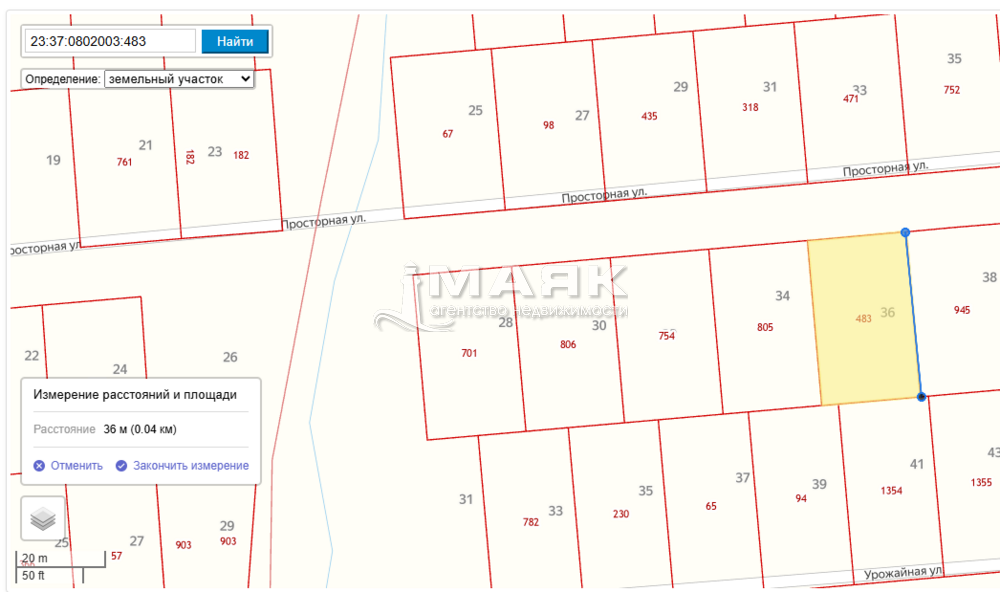Image resolution: width=1000 pixels, height=592 pixels.
Task: Focus the cadastral number search field
Action: pos(110,41)
